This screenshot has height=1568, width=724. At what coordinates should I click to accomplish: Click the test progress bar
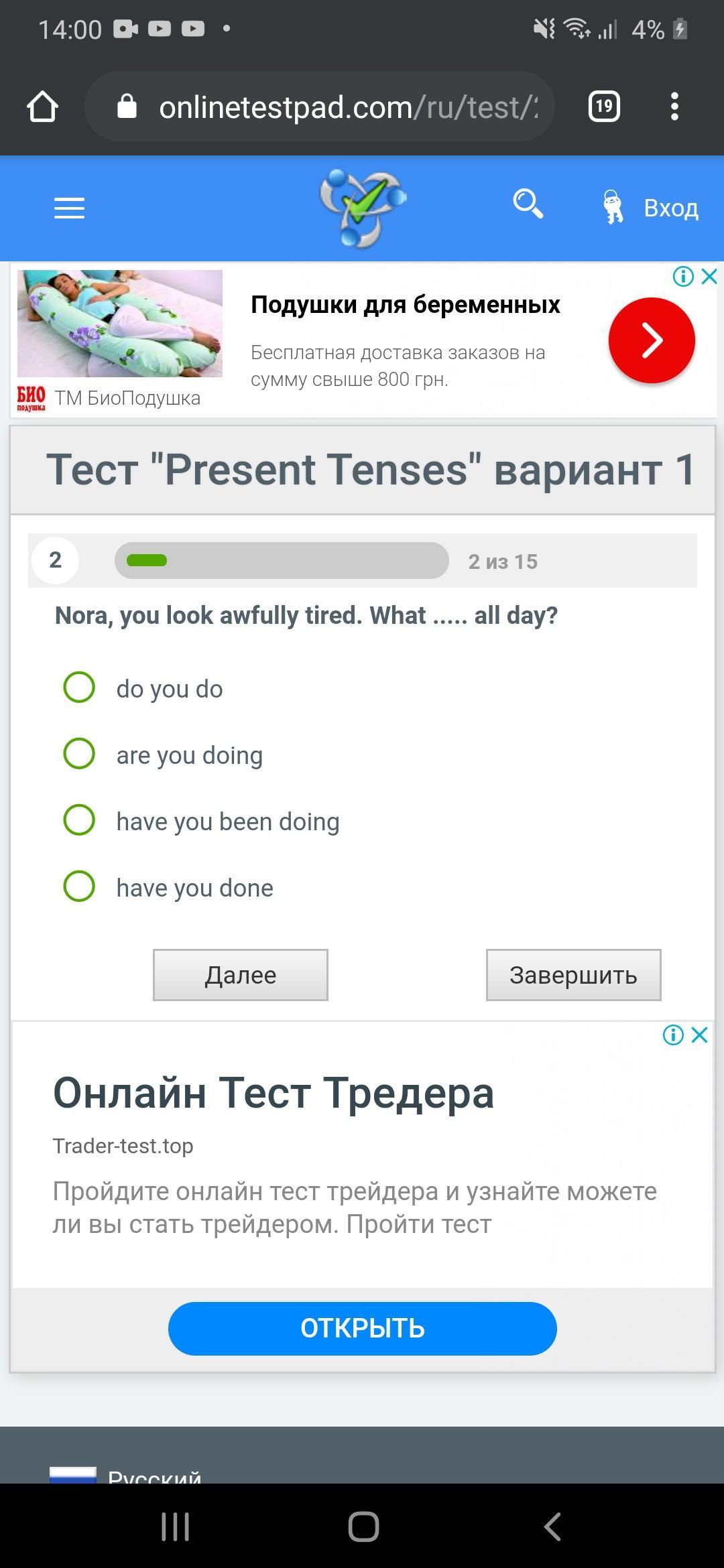tap(282, 560)
